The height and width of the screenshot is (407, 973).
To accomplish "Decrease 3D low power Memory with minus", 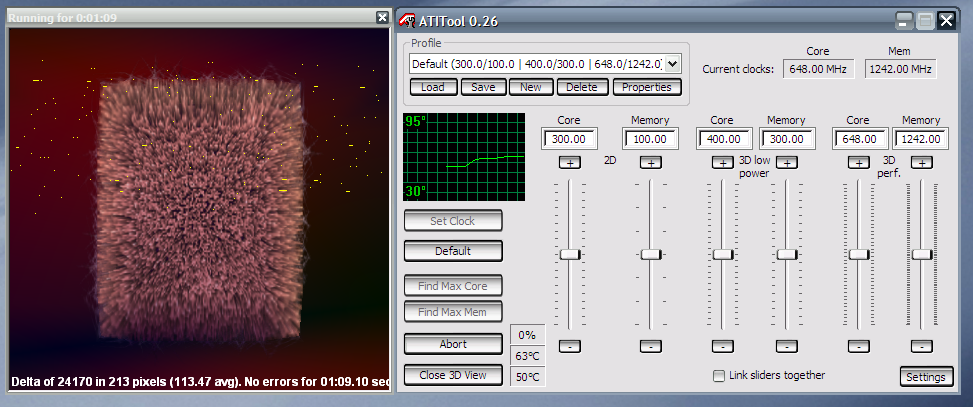I will click(786, 346).
